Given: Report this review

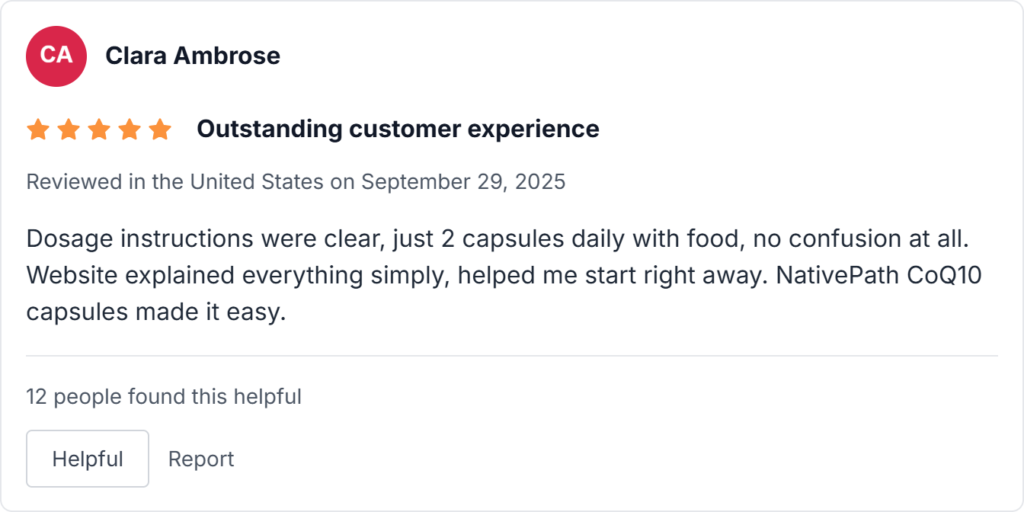Looking at the screenshot, I should click(x=201, y=459).
